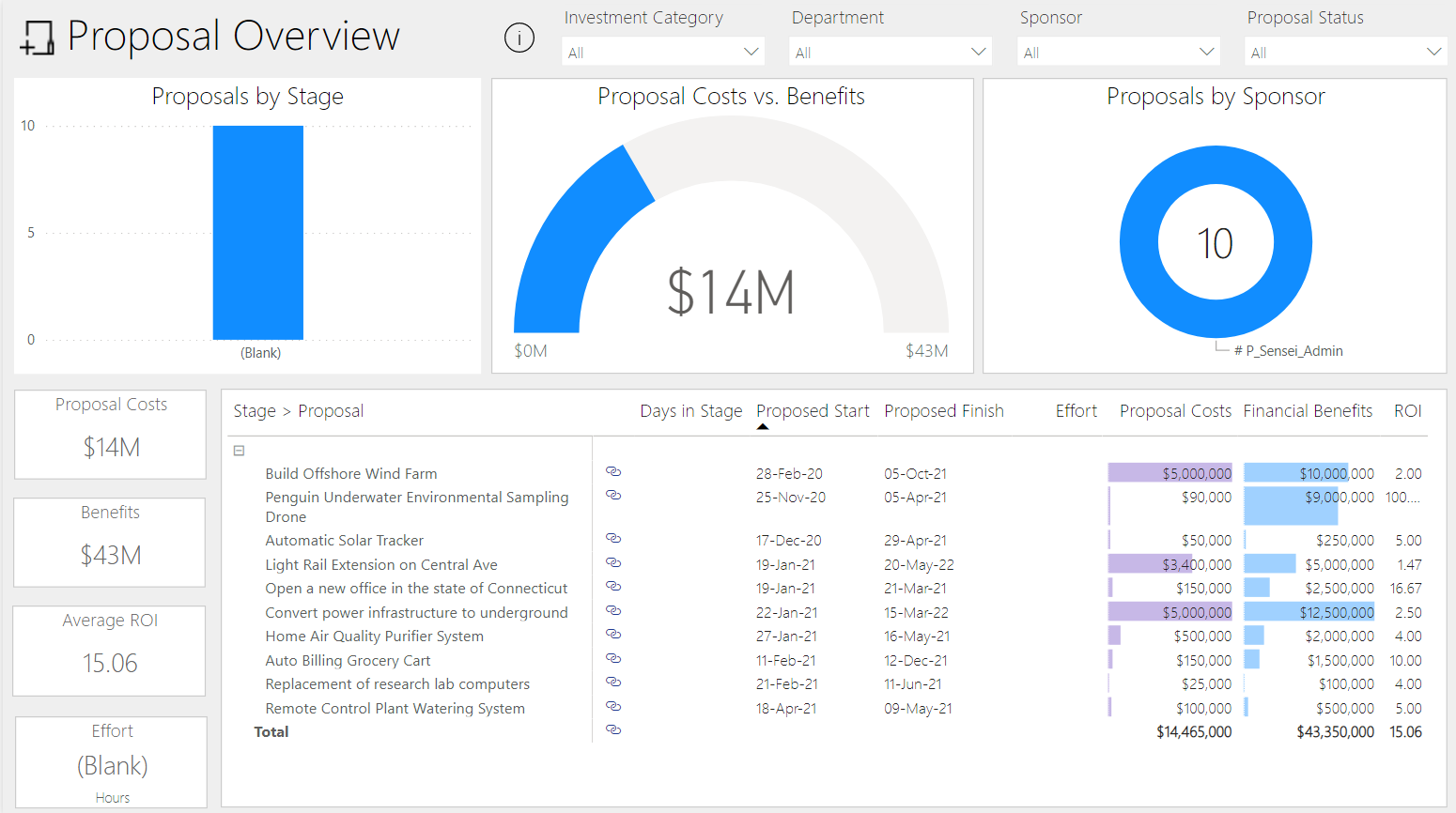1456x813 pixels.
Task: Select the blue (Blank) stage bar
Action: 258,233
